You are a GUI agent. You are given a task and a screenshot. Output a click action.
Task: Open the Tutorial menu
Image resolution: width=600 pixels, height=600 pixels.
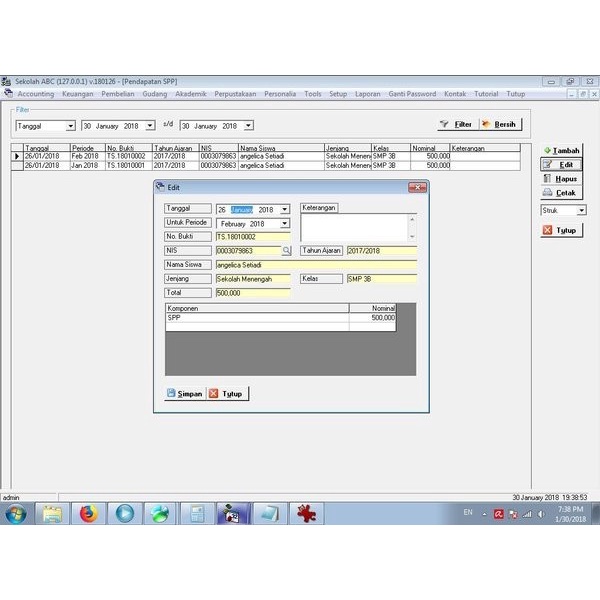coord(486,94)
